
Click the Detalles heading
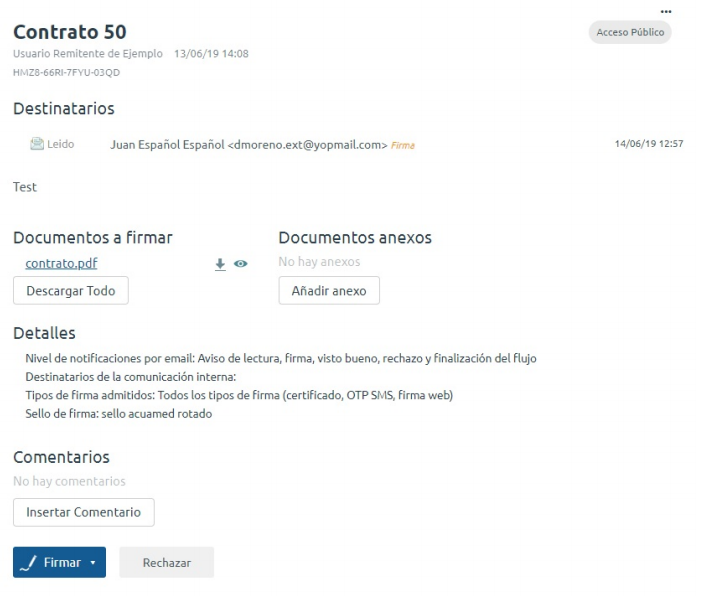44,333
